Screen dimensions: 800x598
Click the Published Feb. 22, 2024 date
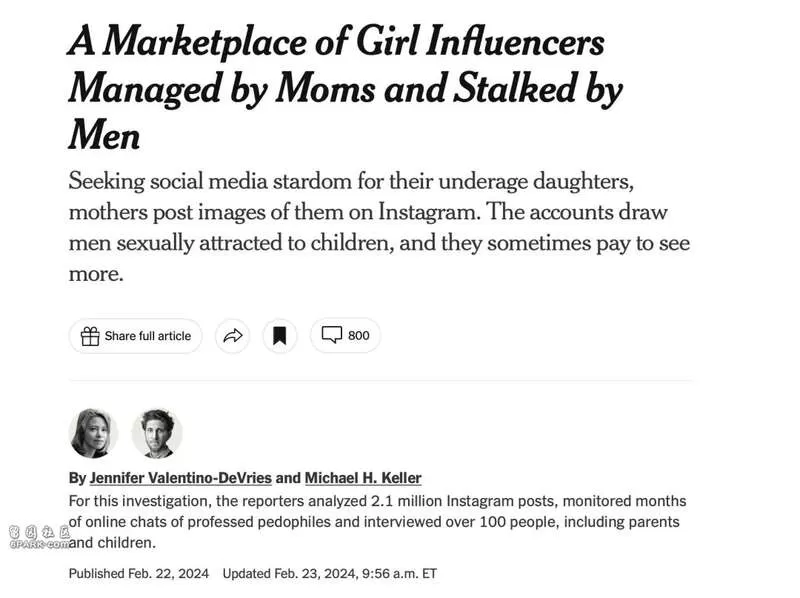(139, 574)
